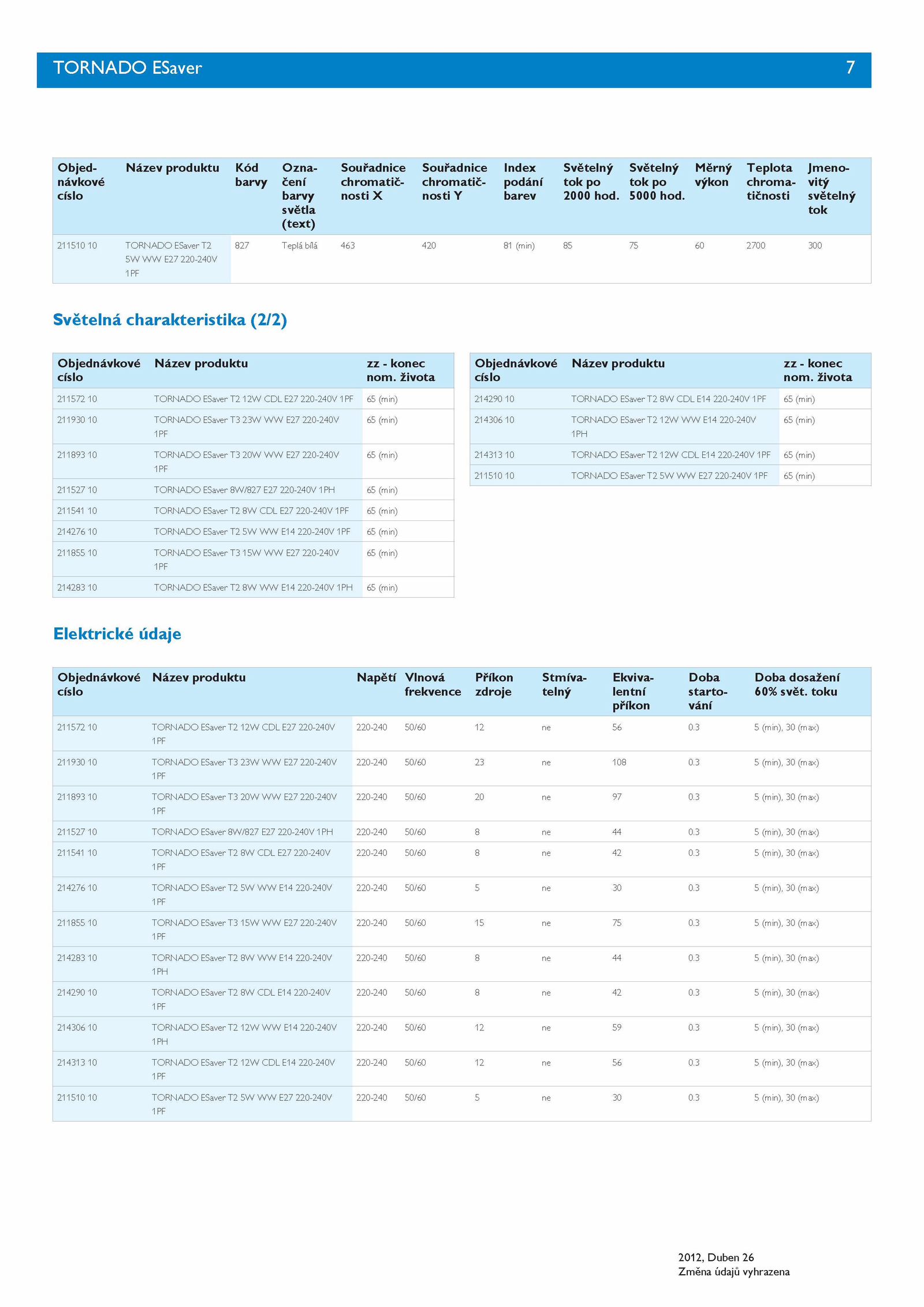924x1307 pixels.
Task: Select the value 463 in the top table
Action: tap(348, 245)
